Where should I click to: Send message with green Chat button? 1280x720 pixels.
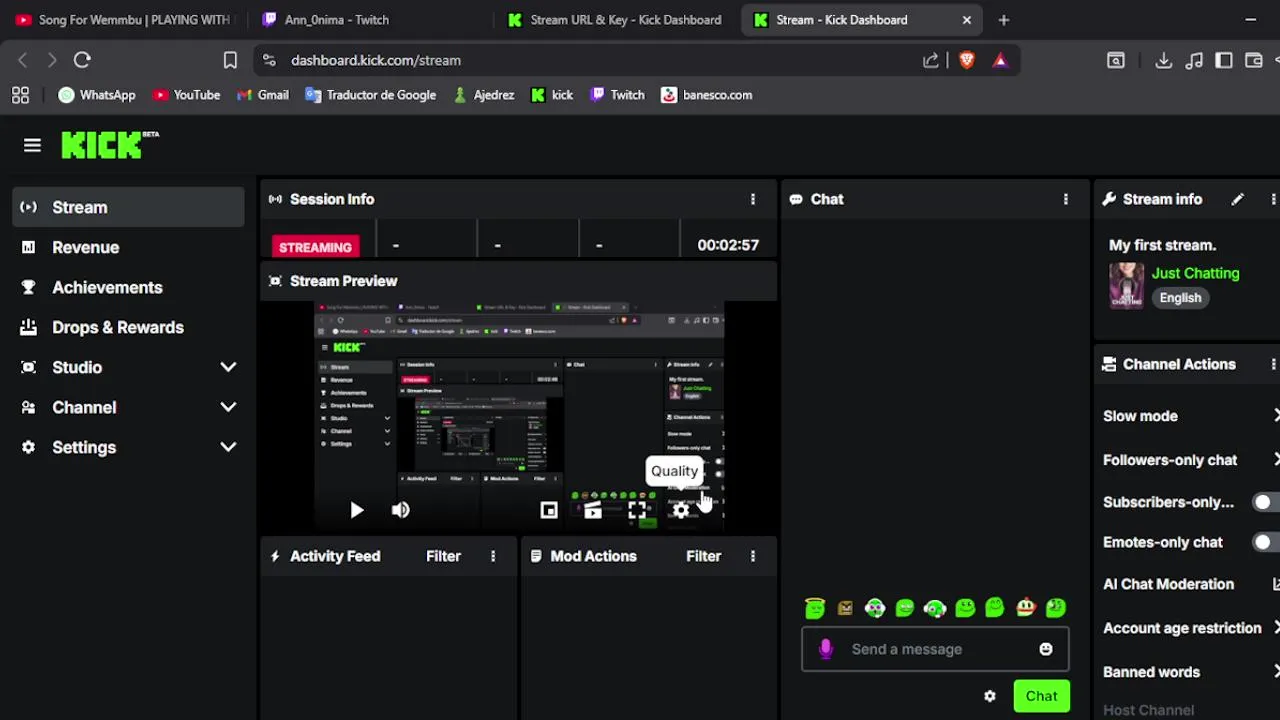point(1041,696)
